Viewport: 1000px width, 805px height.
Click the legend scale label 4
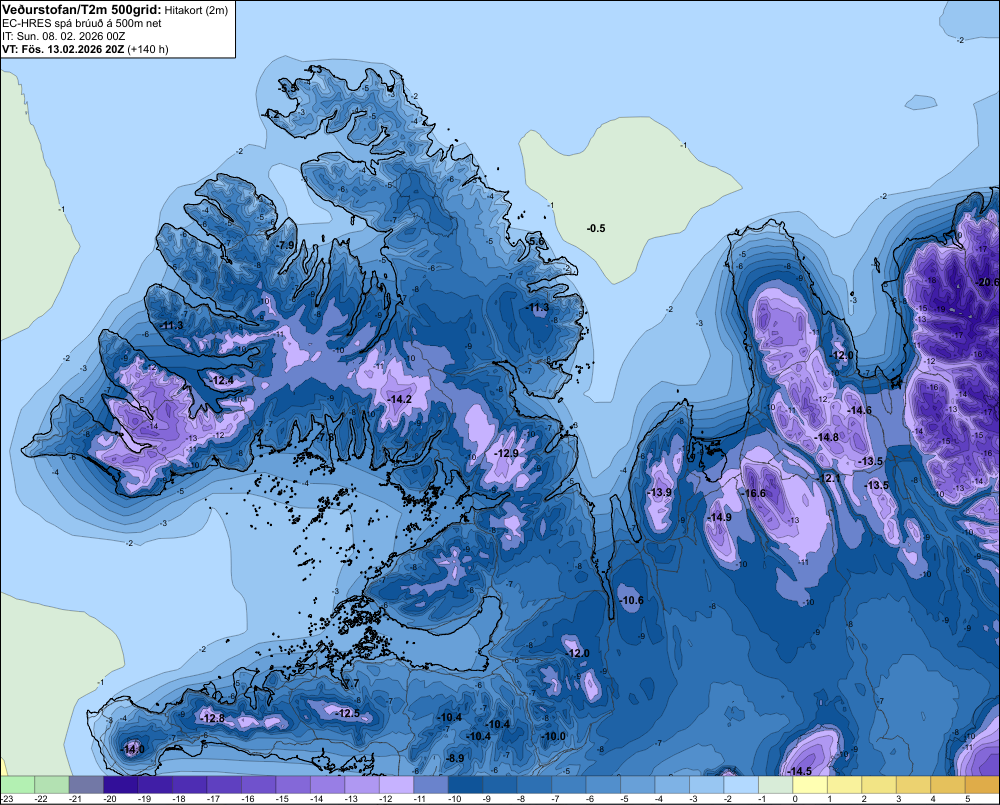pyautogui.click(x=933, y=799)
